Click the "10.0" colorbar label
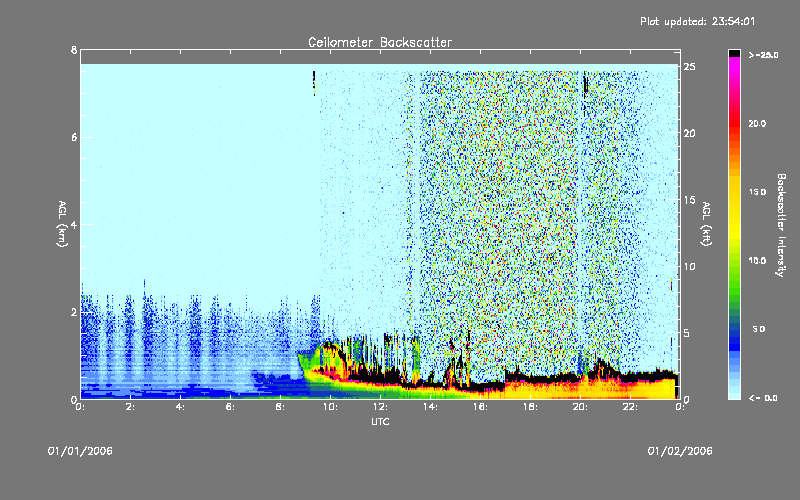This screenshot has height=500, width=800. click(x=757, y=261)
